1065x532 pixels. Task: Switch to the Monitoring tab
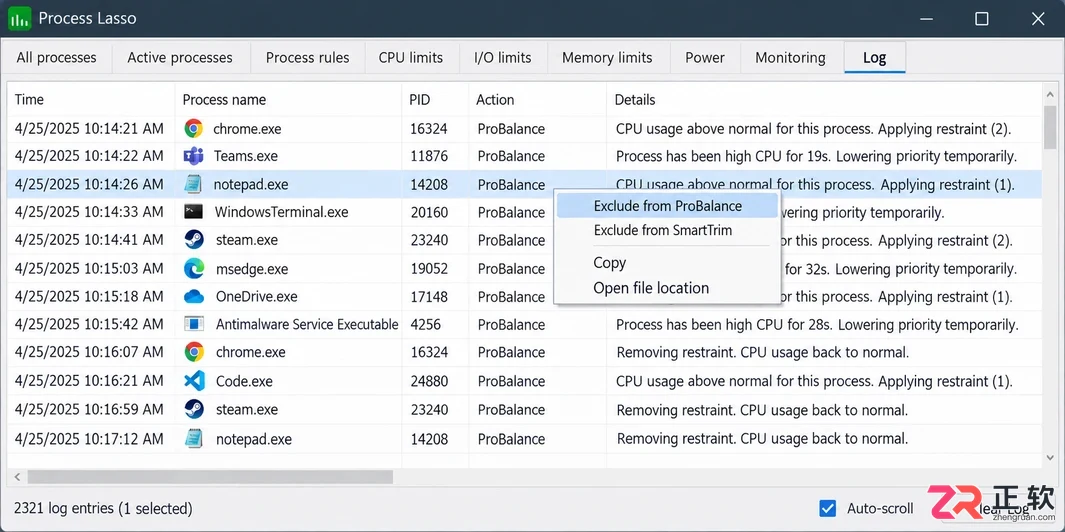tap(791, 58)
